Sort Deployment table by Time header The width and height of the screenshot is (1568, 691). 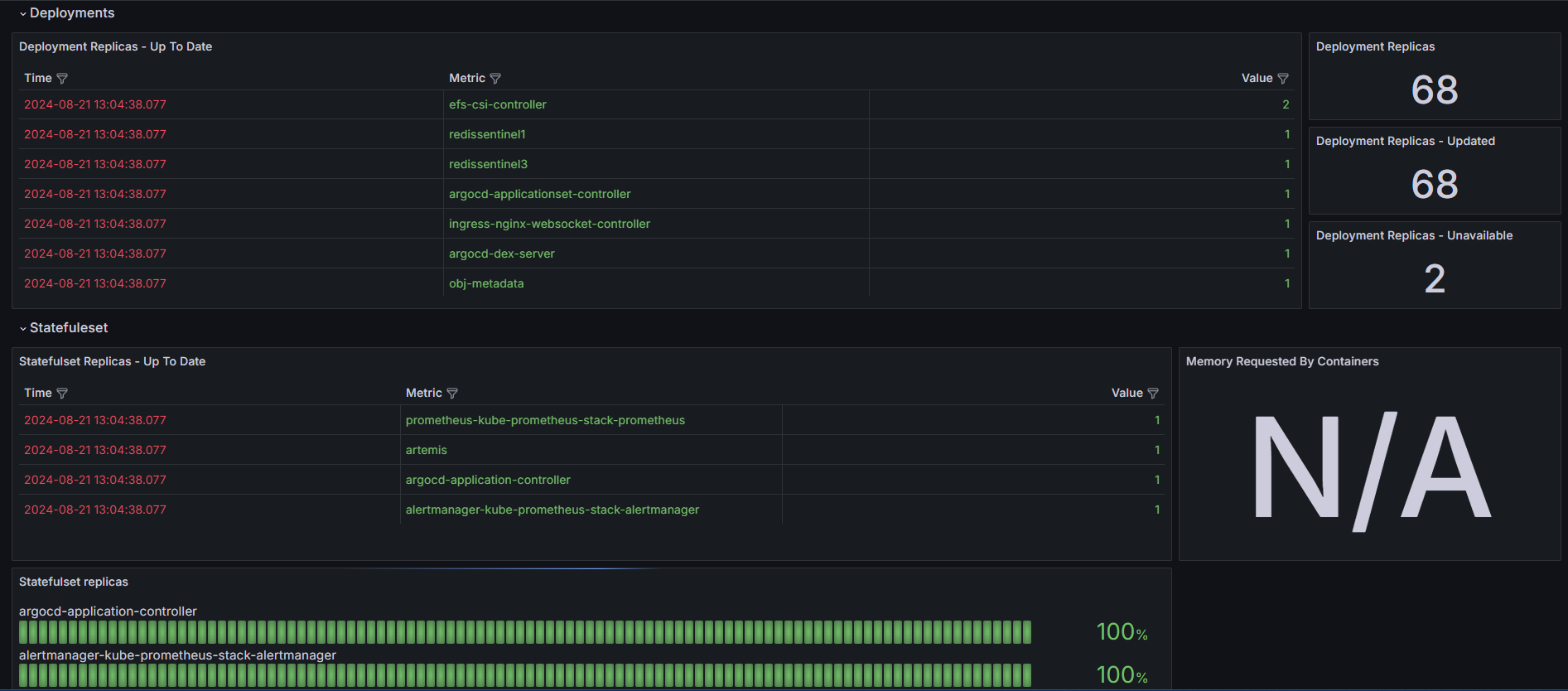point(38,78)
